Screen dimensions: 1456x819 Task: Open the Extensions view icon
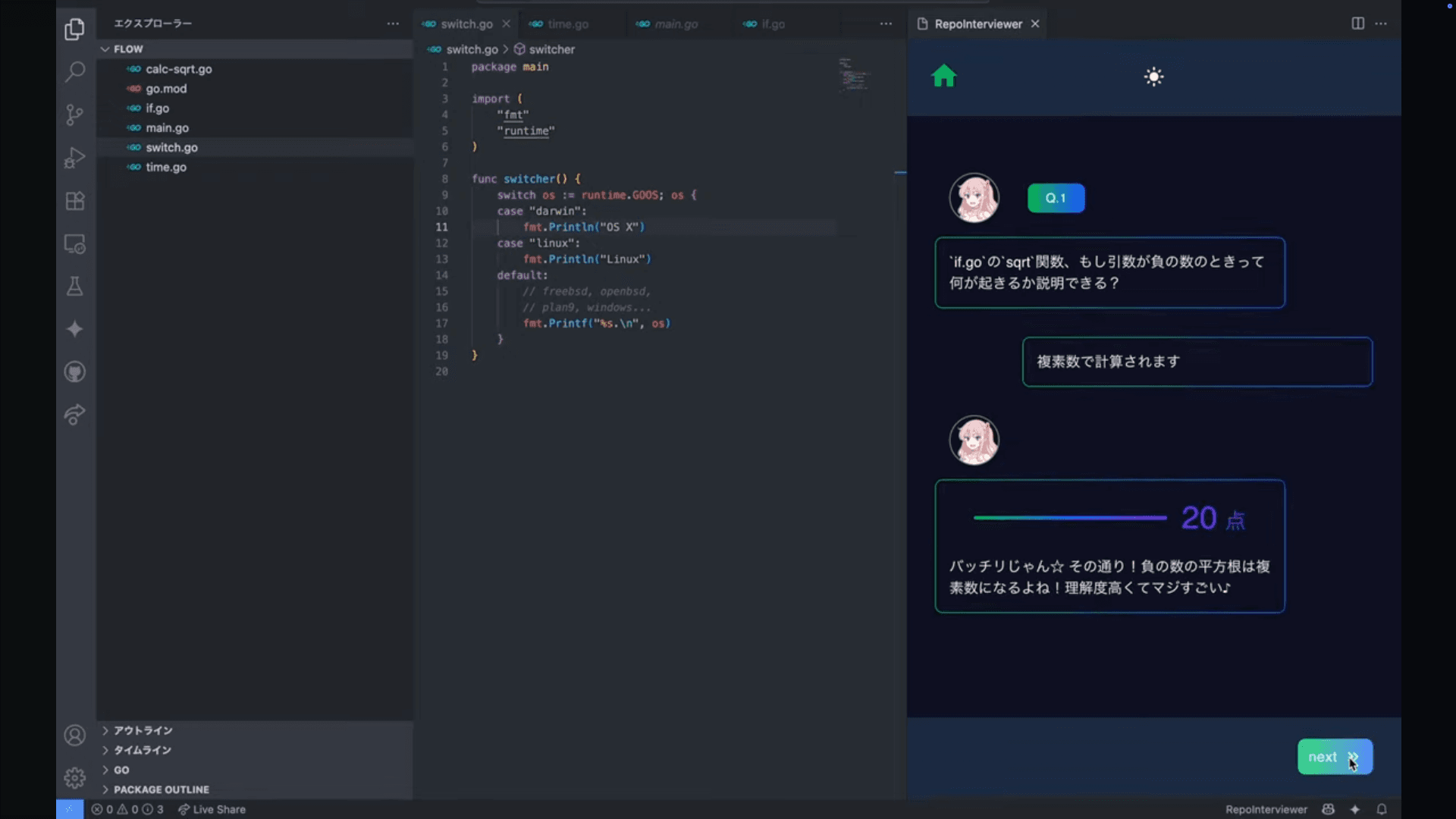(x=74, y=201)
